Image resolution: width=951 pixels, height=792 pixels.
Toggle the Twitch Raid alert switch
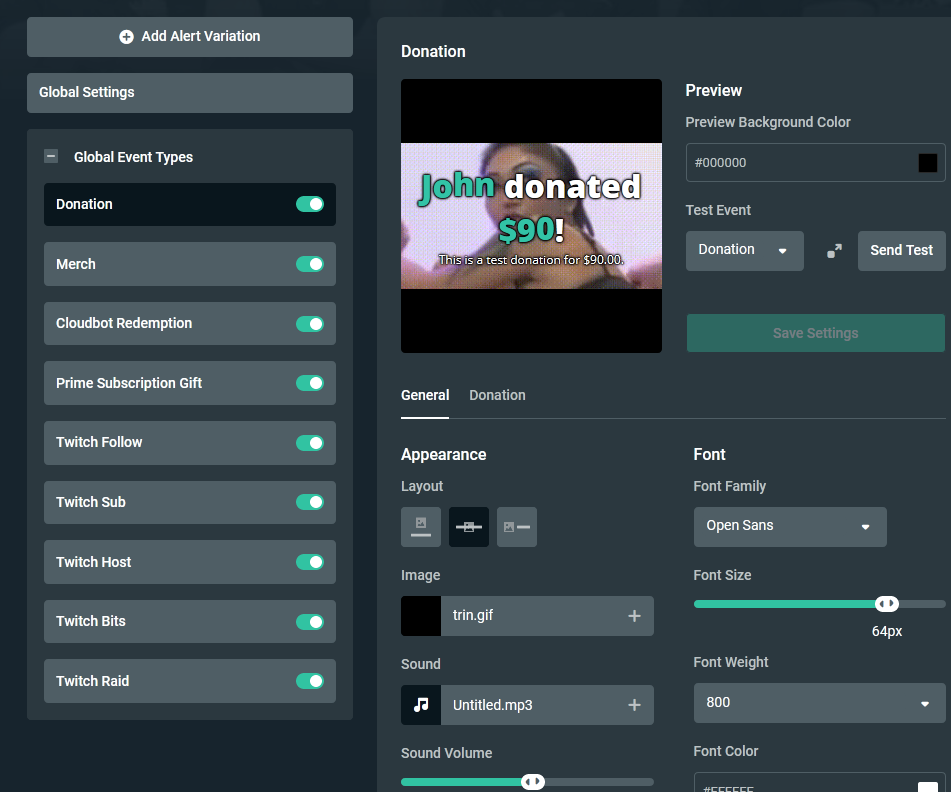pyautogui.click(x=310, y=681)
